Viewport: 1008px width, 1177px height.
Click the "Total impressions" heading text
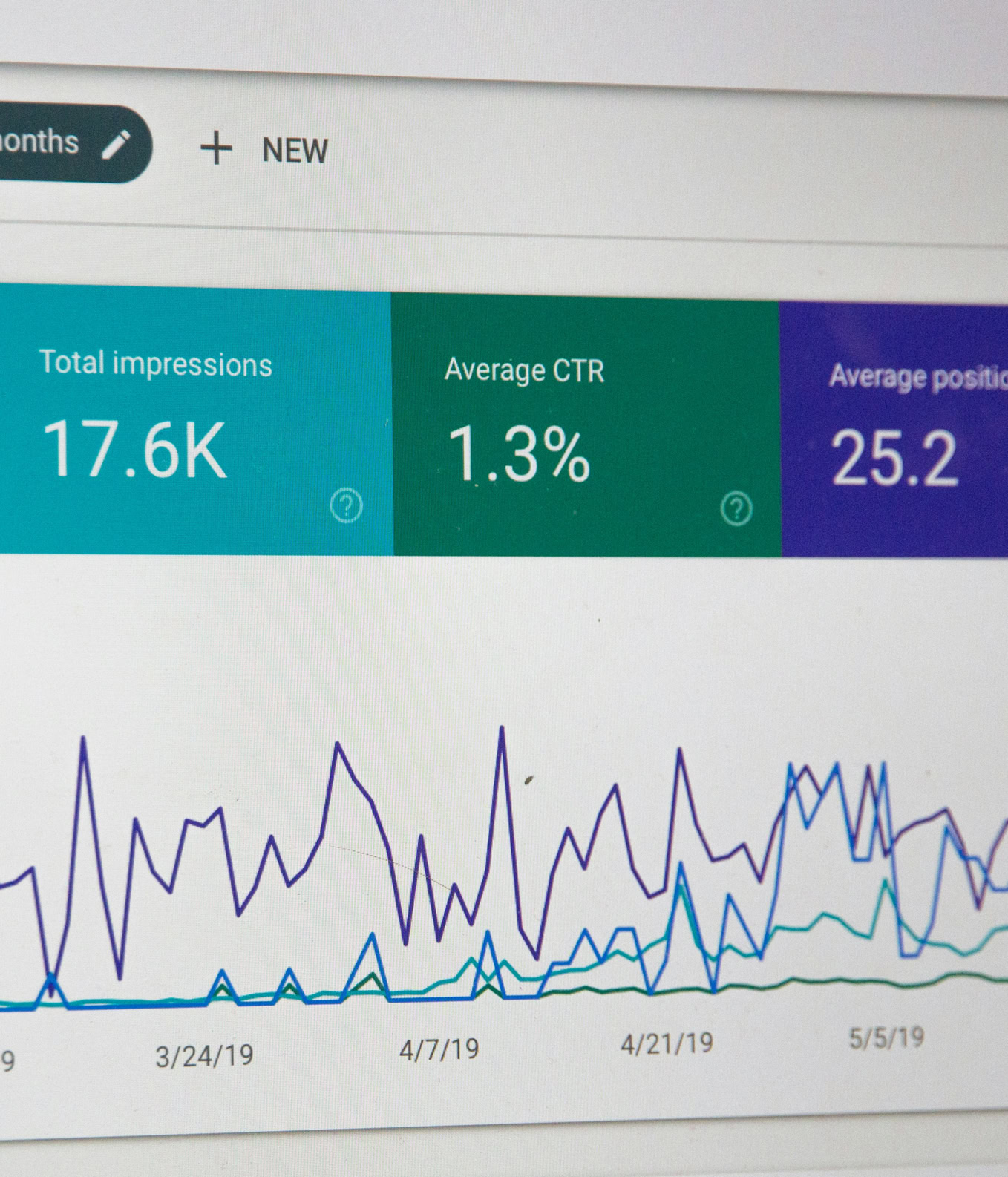click(156, 364)
